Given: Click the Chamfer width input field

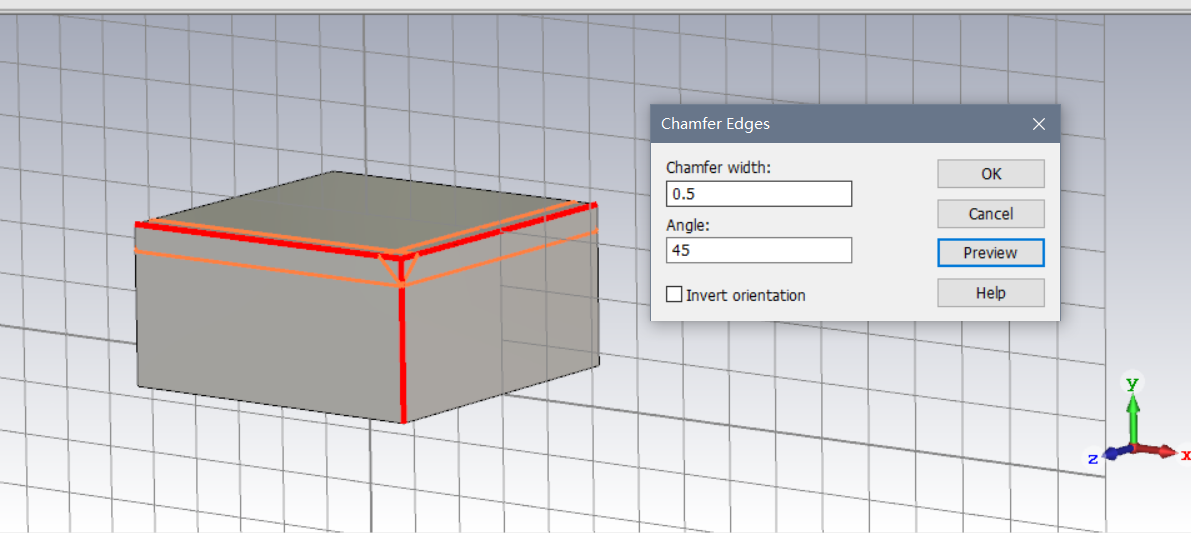Looking at the screenshot, I should (759, 194).
